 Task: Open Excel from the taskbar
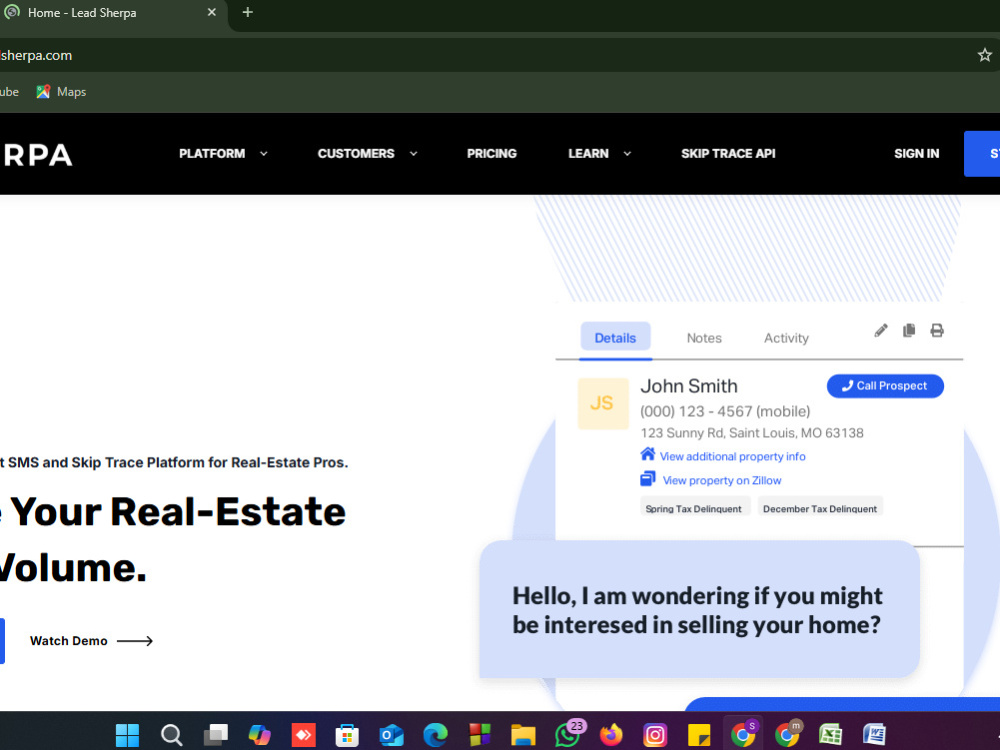(x=830, y=735)
